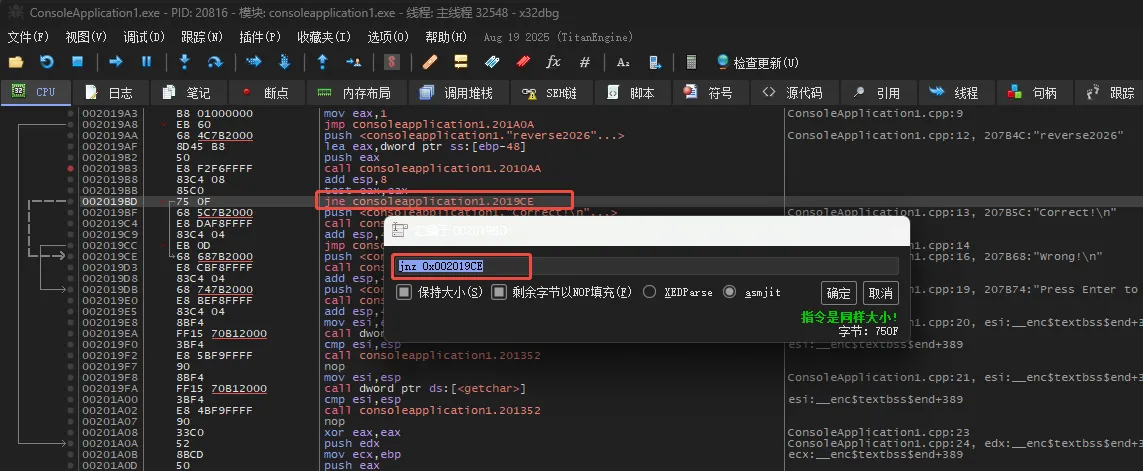Click bytes 68 4C7B2000 at 002019AA
The width and height of the screenshot is (1143, 471).
point(214,136)
